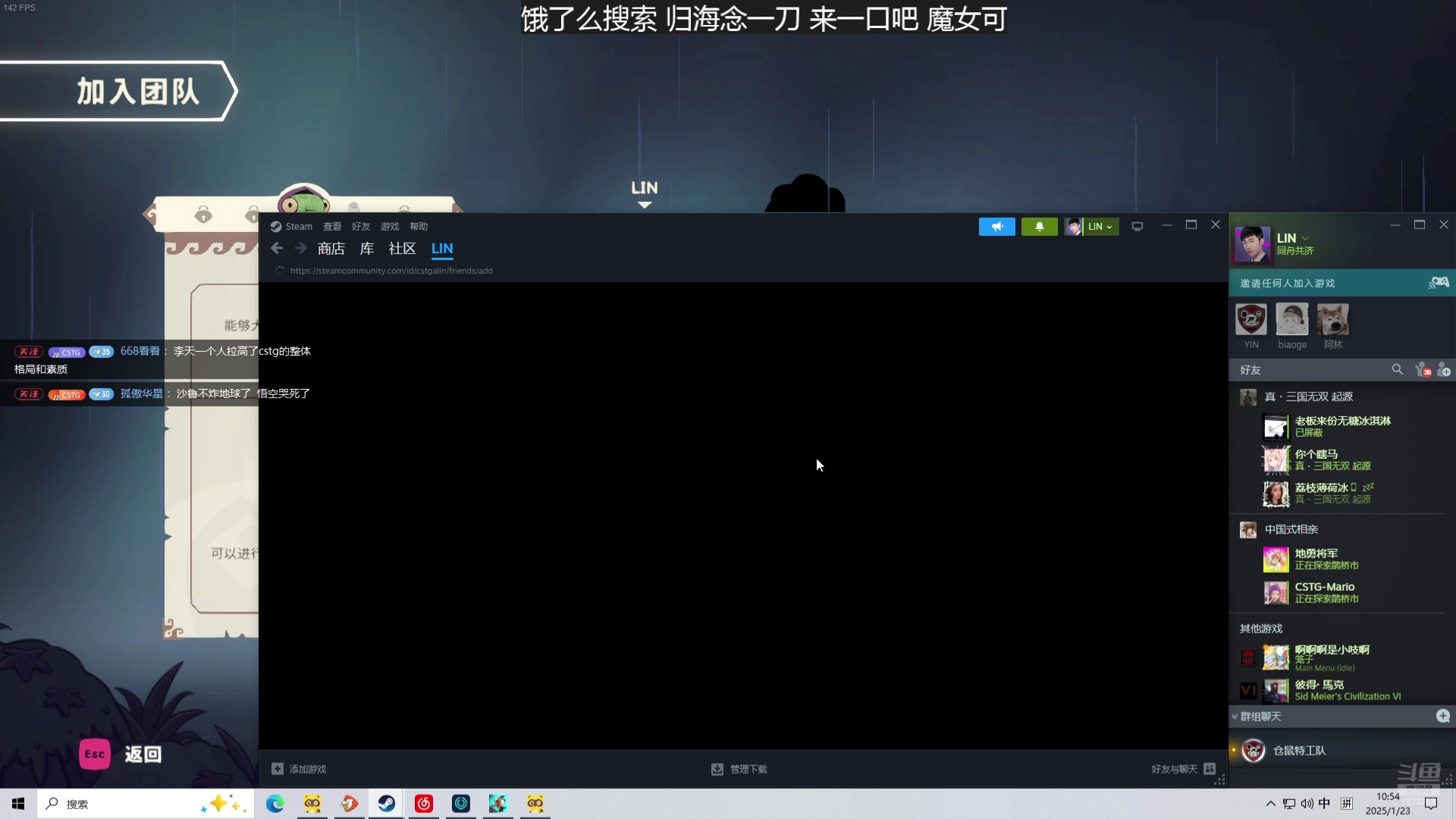This screenshot has height=819, width=1456.
Task: Click the manage downloads icon
Action: coord(717,769)
